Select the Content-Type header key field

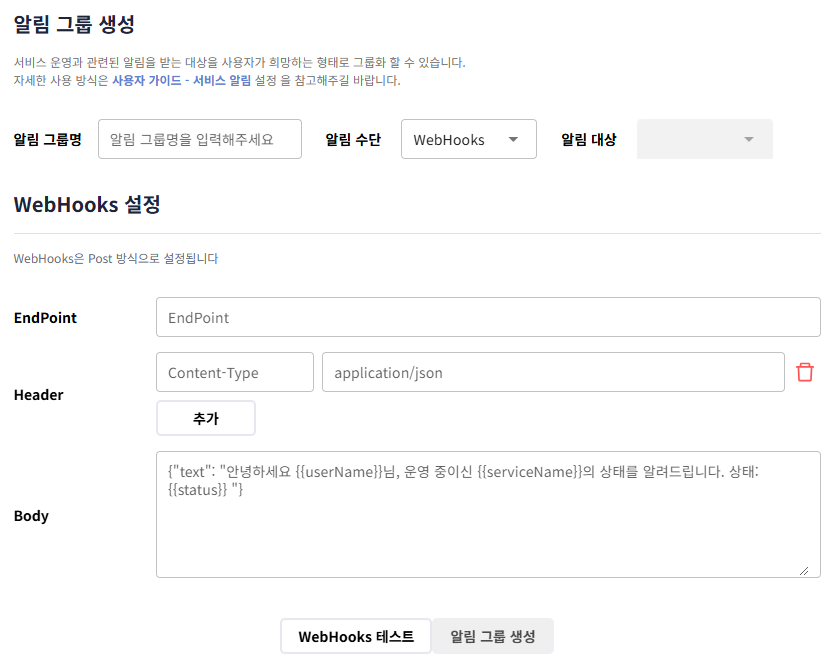click(x=235, y=372)
